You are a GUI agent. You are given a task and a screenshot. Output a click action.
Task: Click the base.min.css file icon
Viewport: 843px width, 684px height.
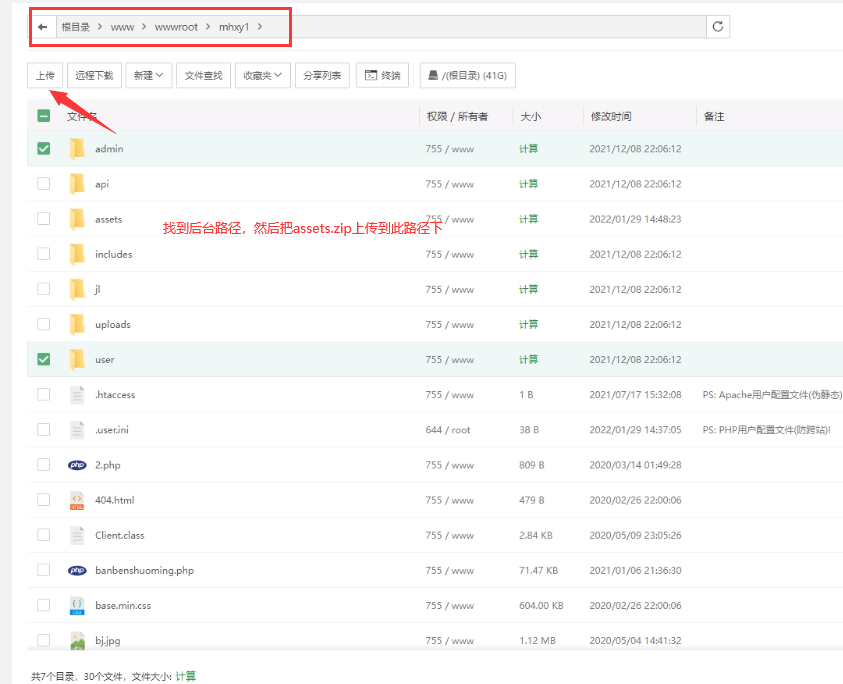pos(77,605)
